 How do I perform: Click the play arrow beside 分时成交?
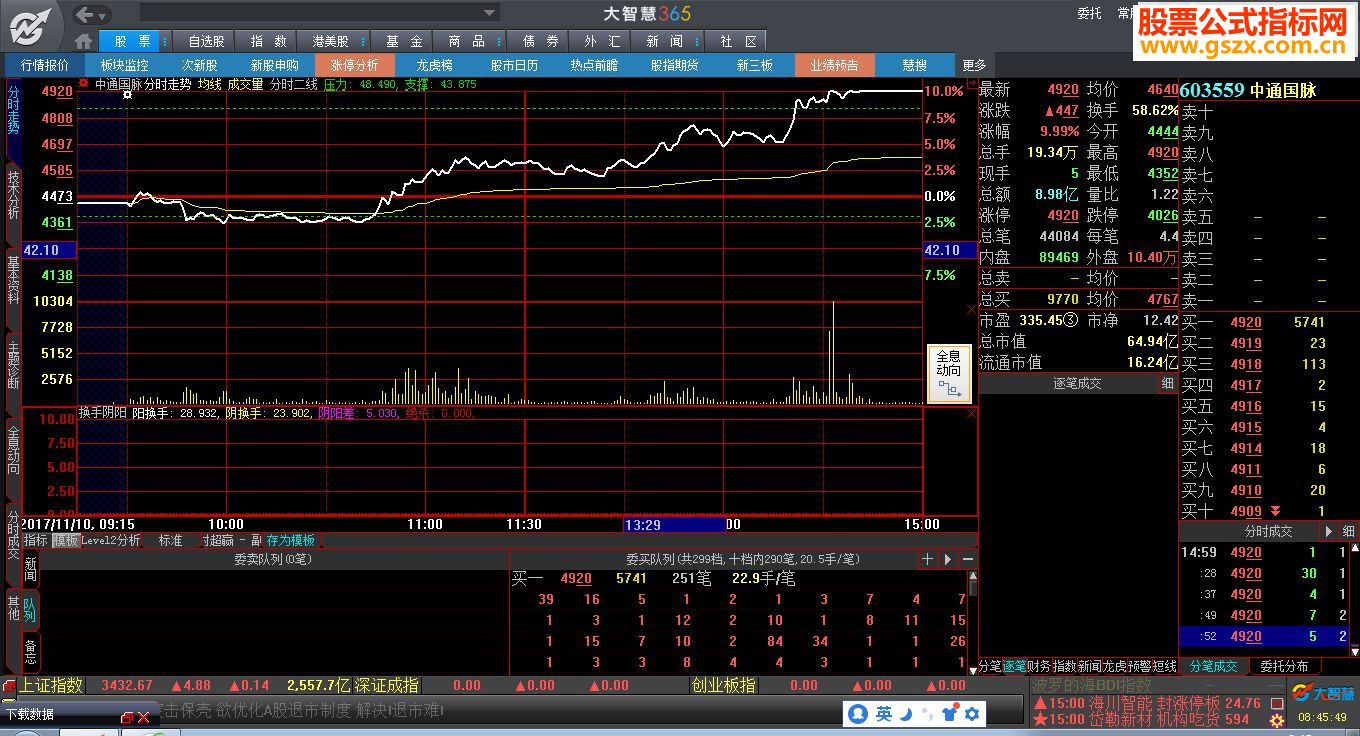tap(1329, 531)
